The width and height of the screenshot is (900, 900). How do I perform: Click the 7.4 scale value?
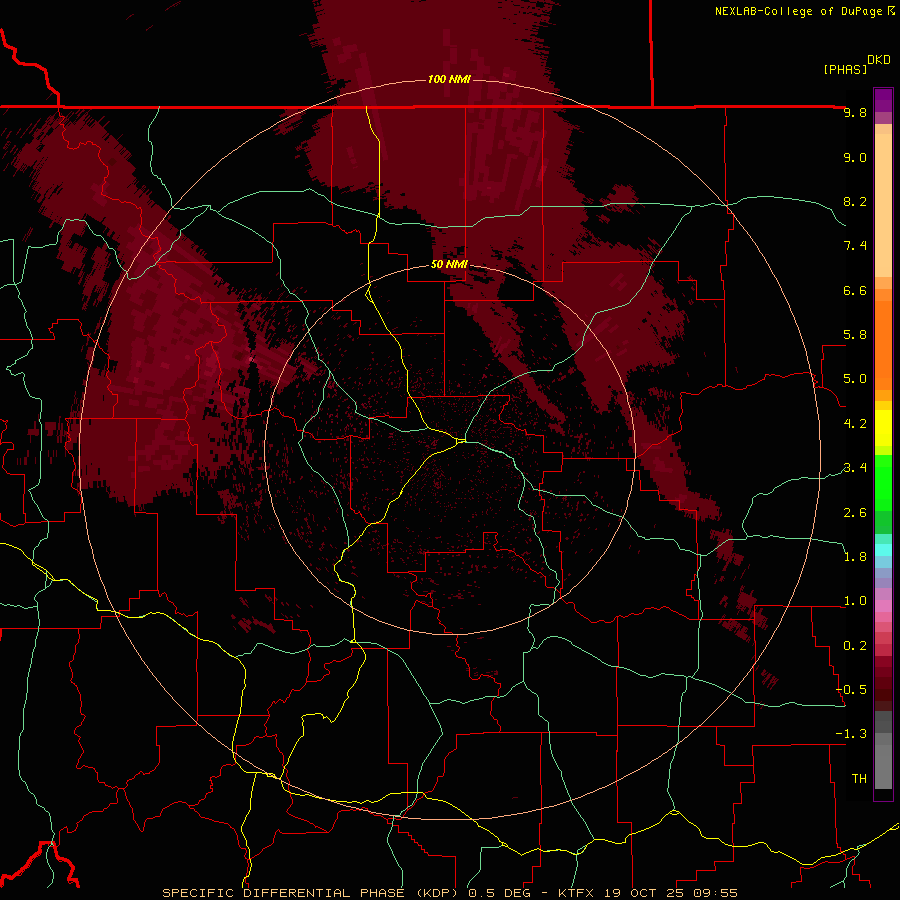point(855,246)
